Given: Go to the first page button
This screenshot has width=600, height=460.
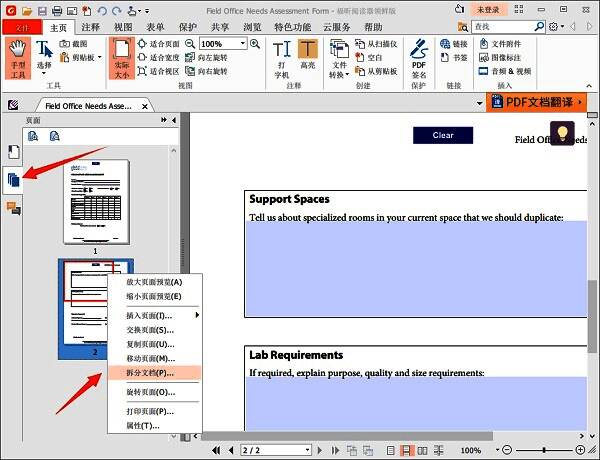Looking at the screenshot, I should pyautogui.click(x=216, y=451).
